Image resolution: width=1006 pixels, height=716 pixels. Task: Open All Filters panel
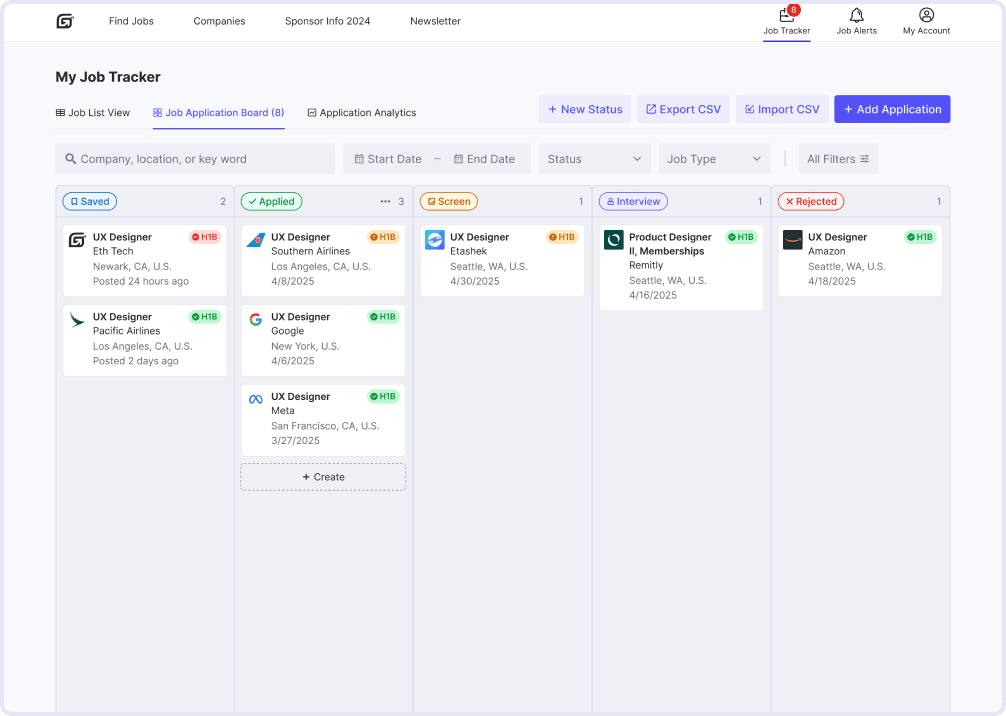[x=839, y=158]
